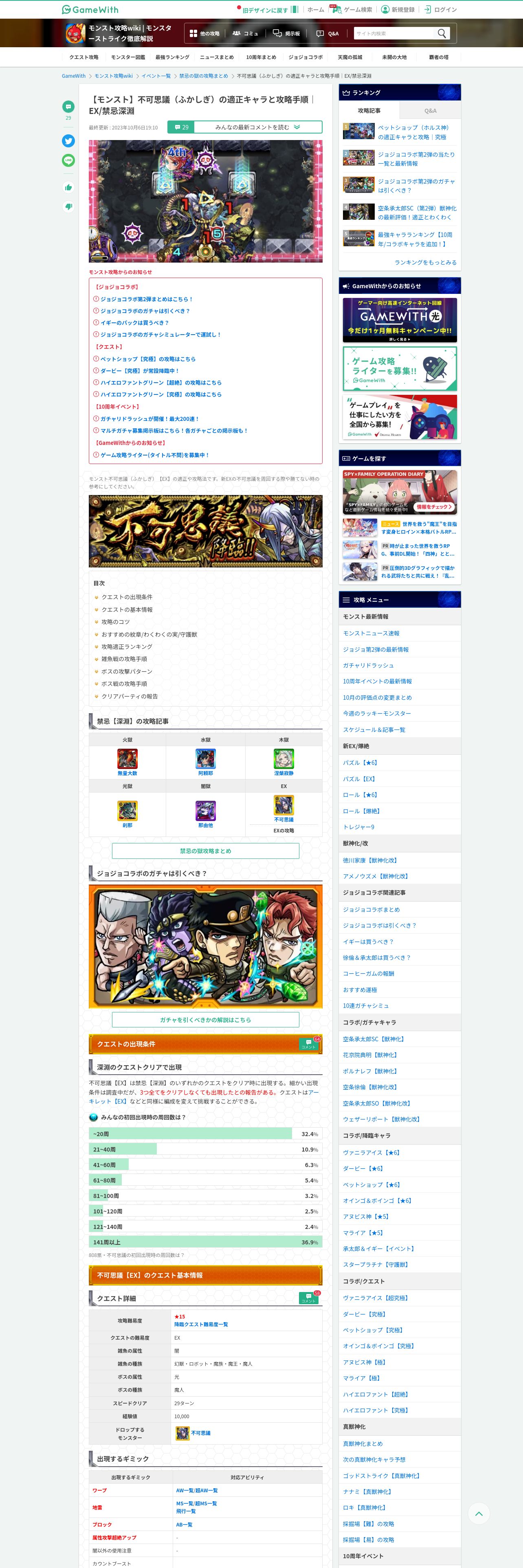Screen dimensions: 523x1568
Task: Switch to Q&A ranking tab
Action: click(x=431, y=110)
